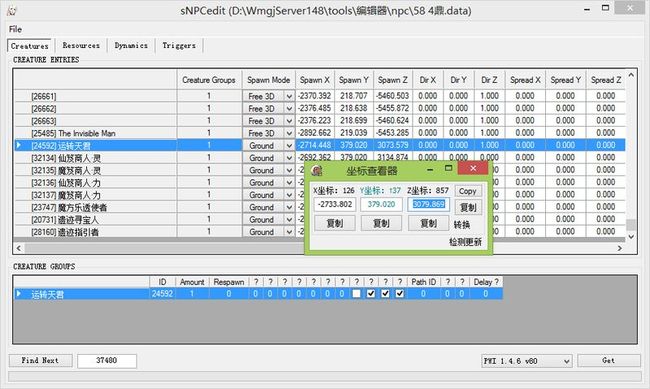The image size is (650, 389).
Task: Untick the checked box next to Path ID column
Action: click(x=400, y=294)
